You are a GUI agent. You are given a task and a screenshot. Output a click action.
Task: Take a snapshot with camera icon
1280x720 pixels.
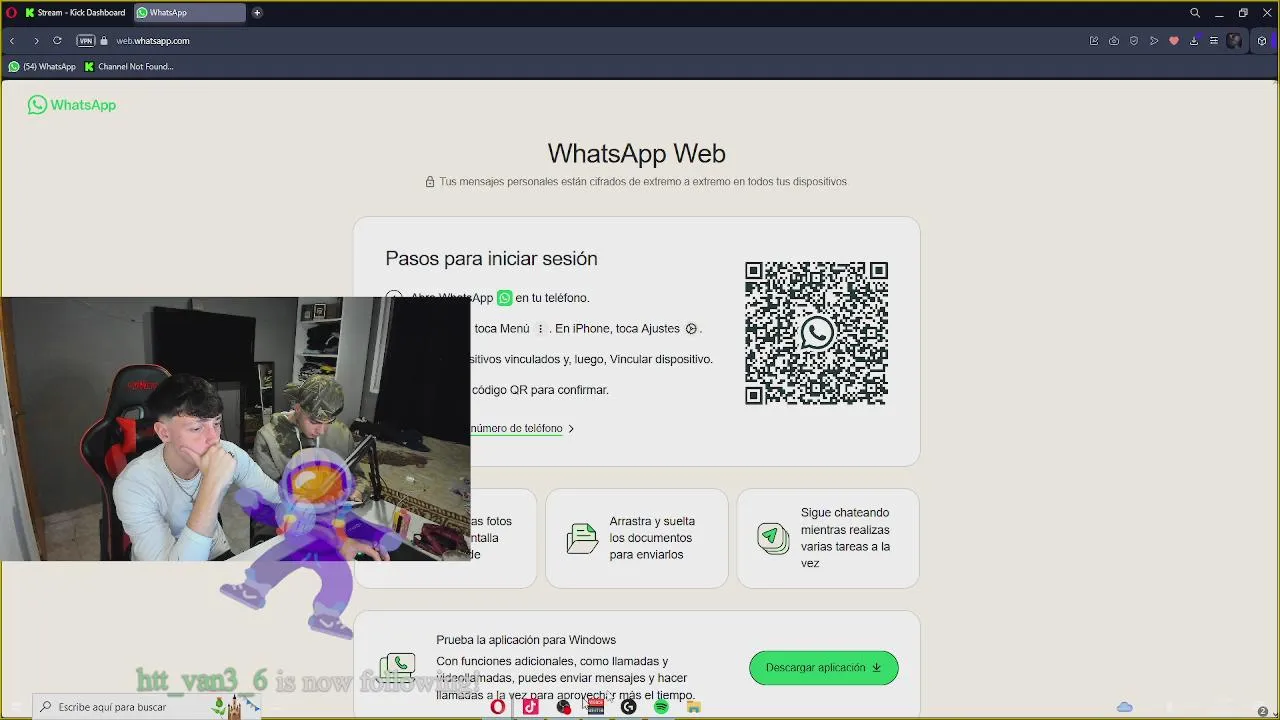[1114, 41]
